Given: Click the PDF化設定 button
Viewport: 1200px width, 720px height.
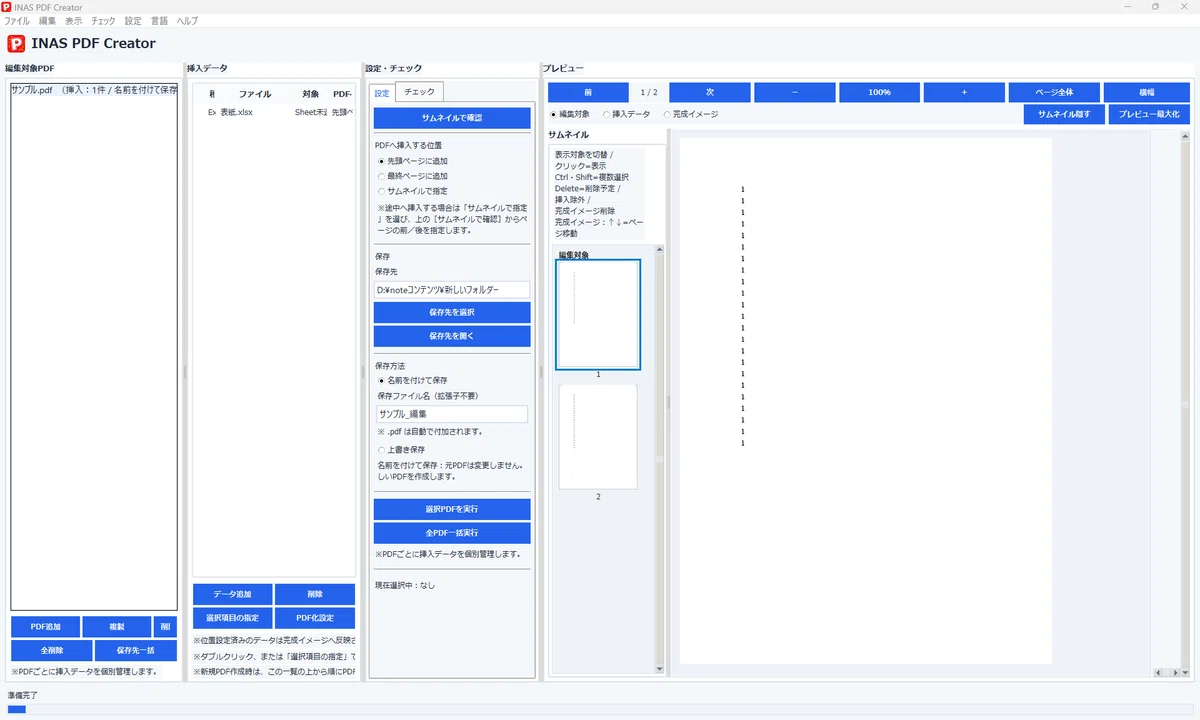Looking at the screenshot, I should click(315, 618).
